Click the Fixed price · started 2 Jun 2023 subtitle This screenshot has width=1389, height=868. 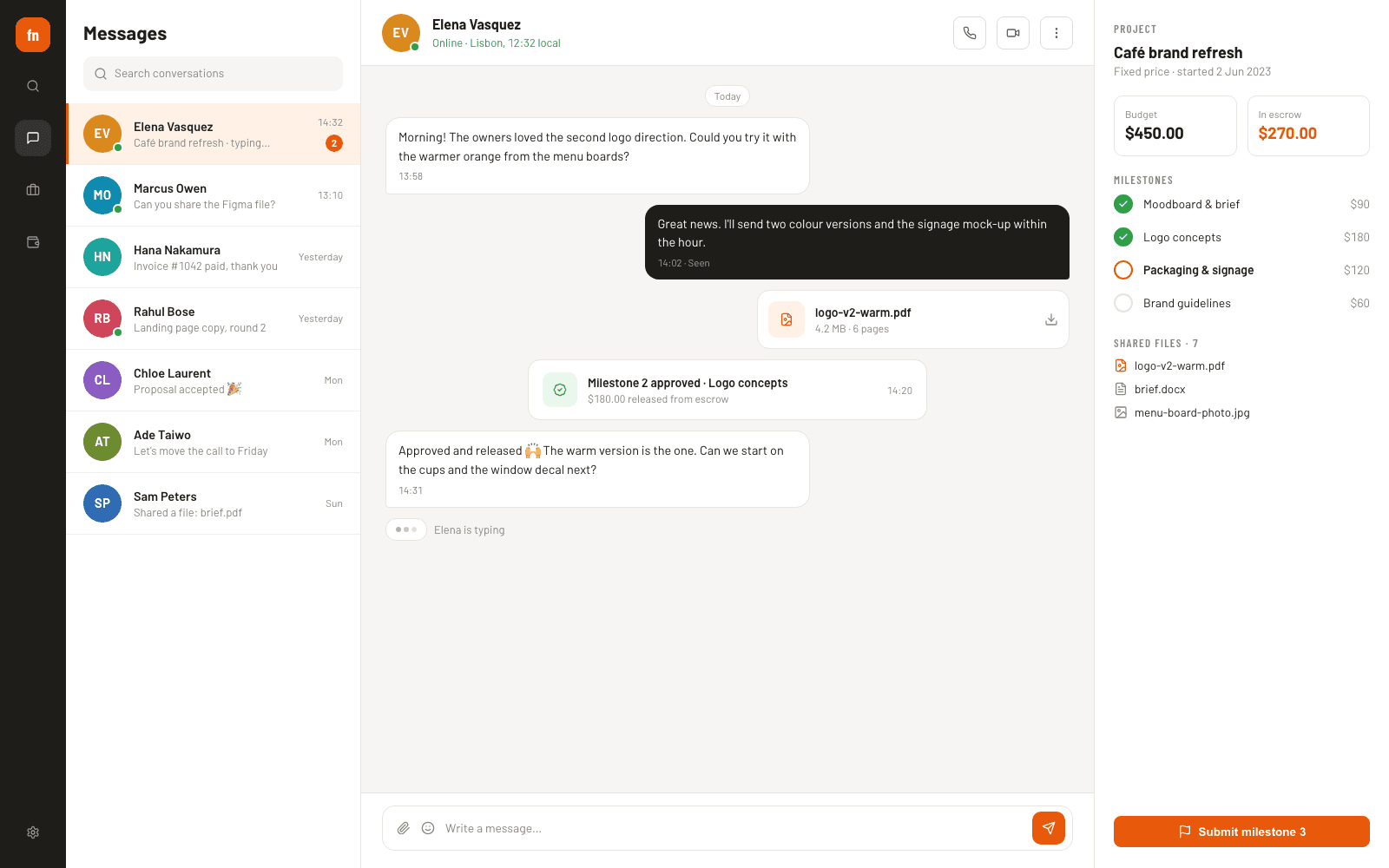click(x=1192, y=72)
